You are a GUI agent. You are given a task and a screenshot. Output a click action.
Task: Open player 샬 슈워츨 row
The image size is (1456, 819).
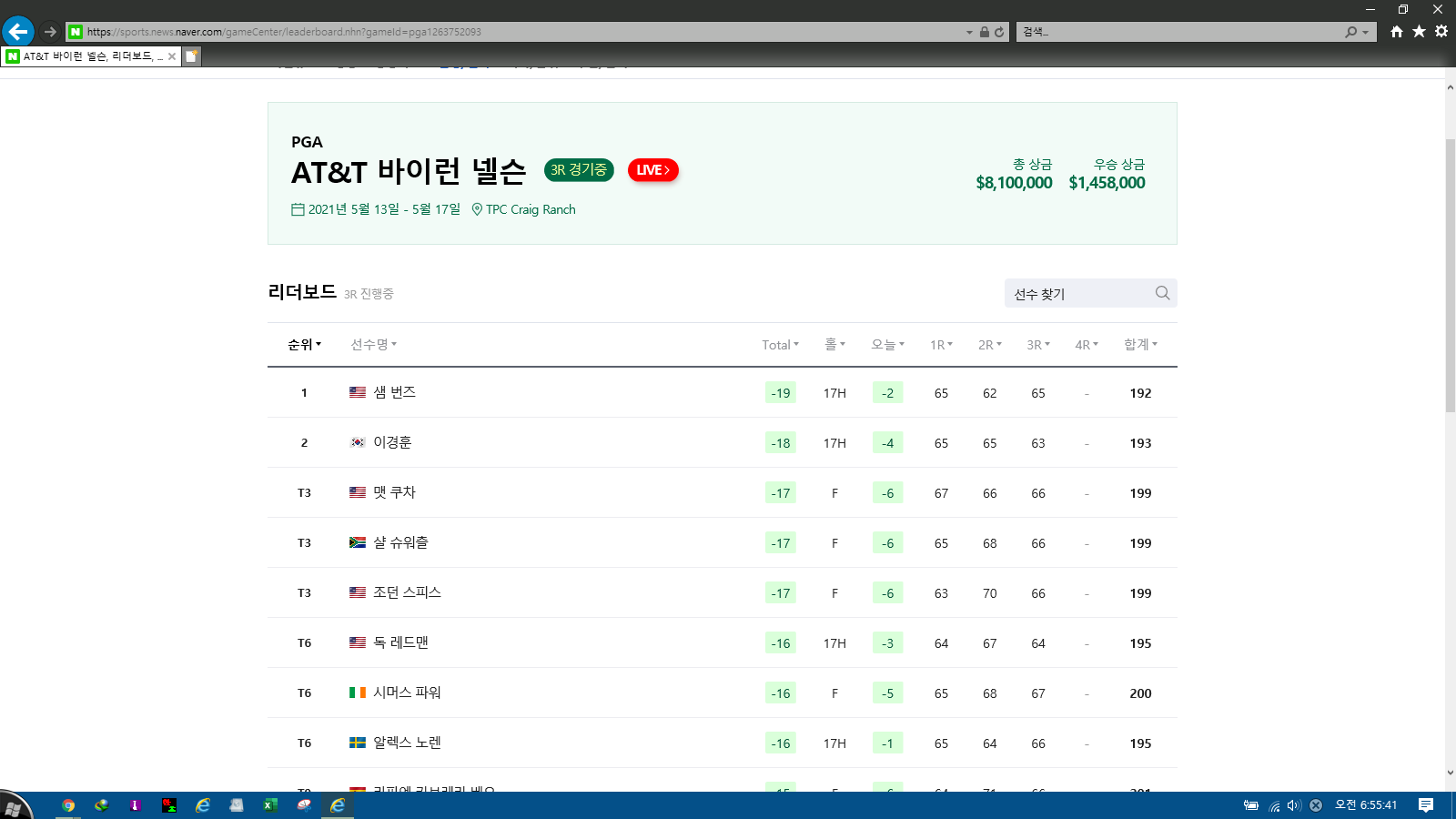(723, 543)
